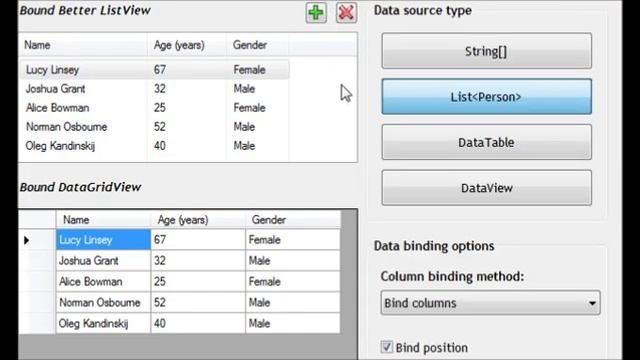
Task: Click Female cell in Alice Bowman grid row
Action: tap(293, 282)
